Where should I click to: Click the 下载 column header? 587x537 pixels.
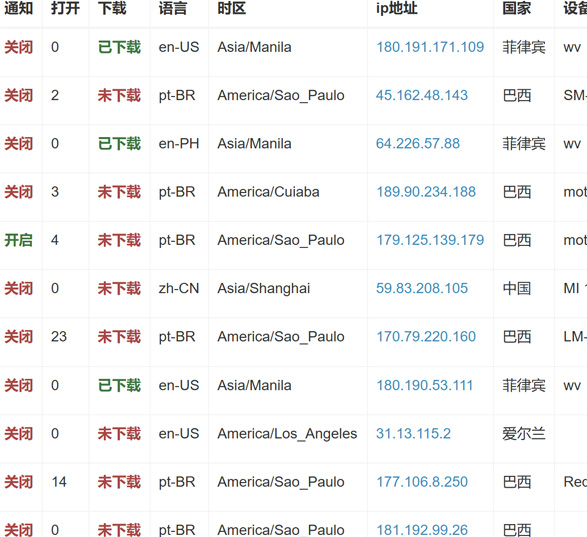pos(112,8)
